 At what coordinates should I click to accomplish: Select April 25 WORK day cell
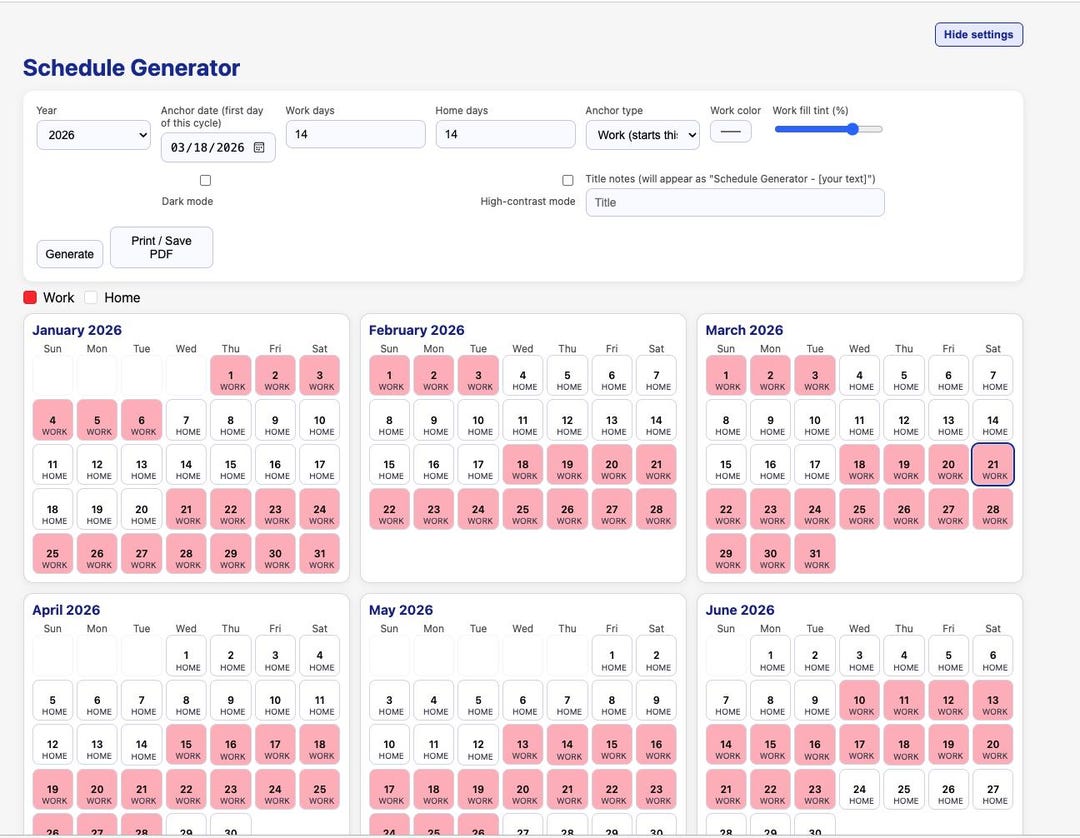tap(320, 789)
